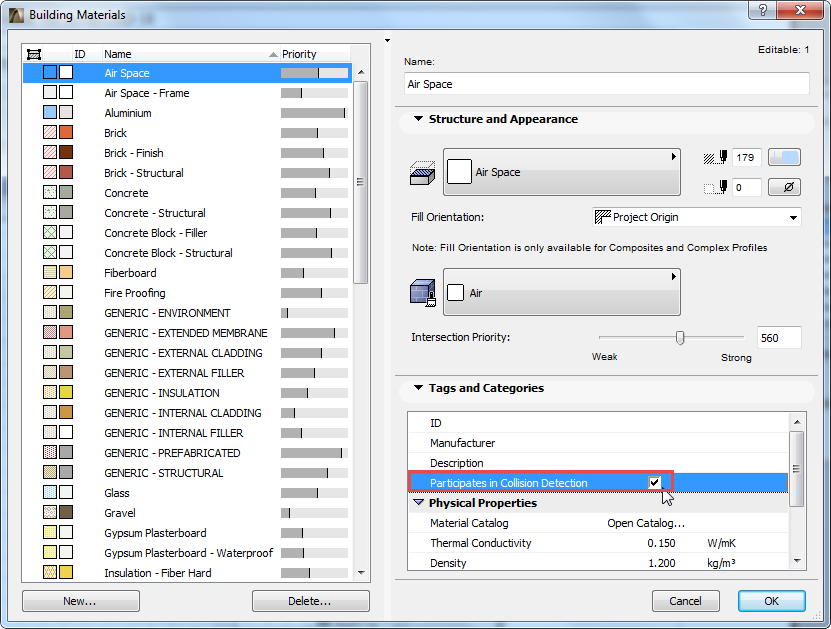
Task: Click the New... button
Action: point(81,601)
